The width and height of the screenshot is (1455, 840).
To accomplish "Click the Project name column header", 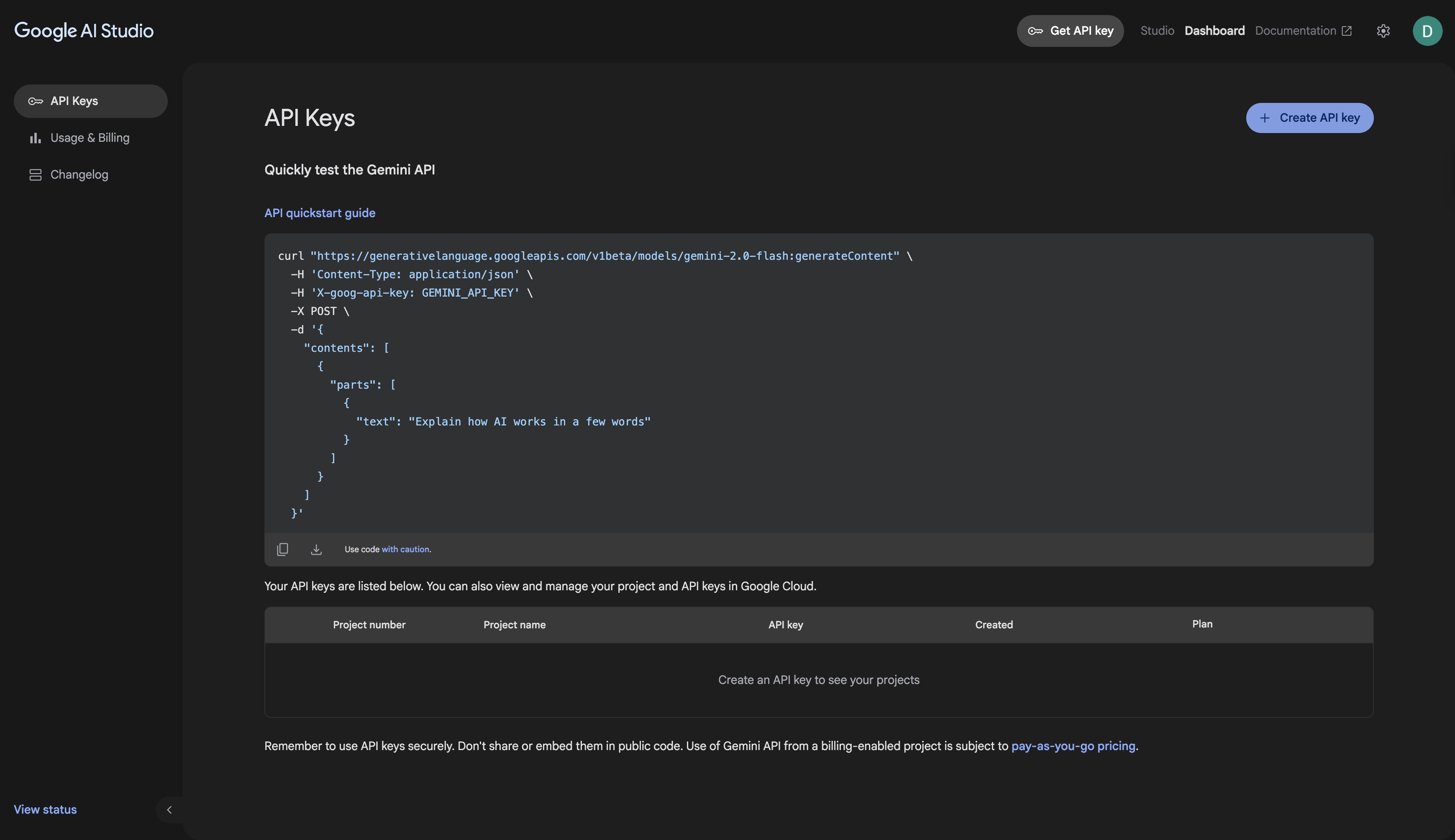I will click(514, 625).
